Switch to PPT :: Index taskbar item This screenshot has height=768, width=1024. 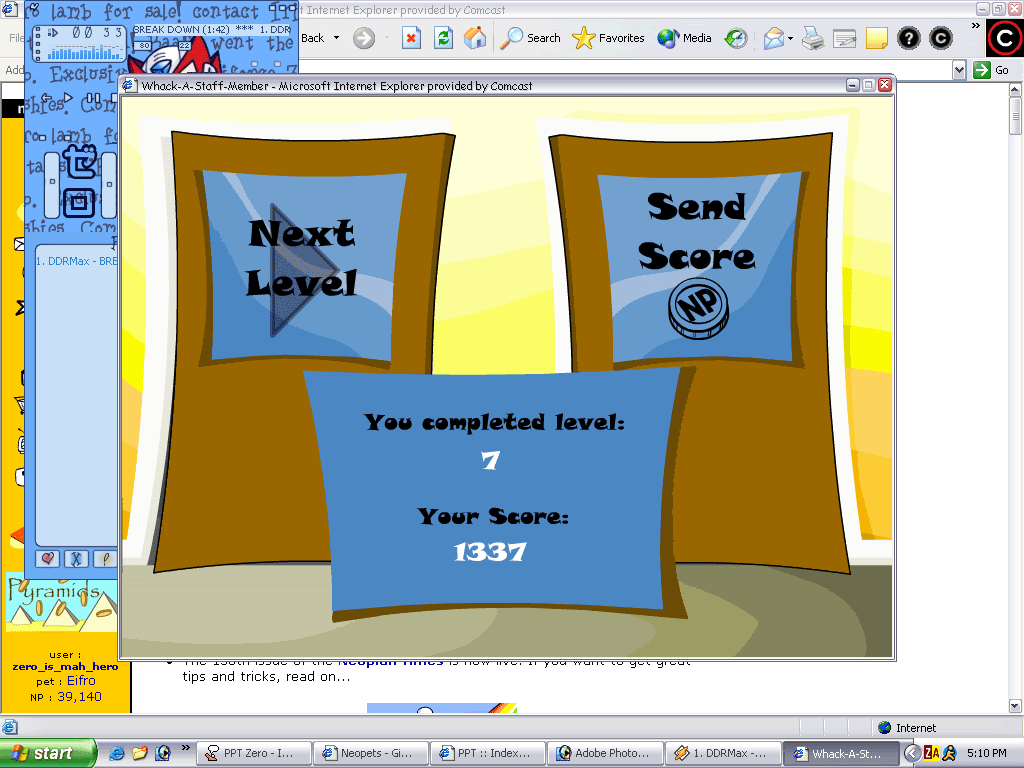click(487, 753)
